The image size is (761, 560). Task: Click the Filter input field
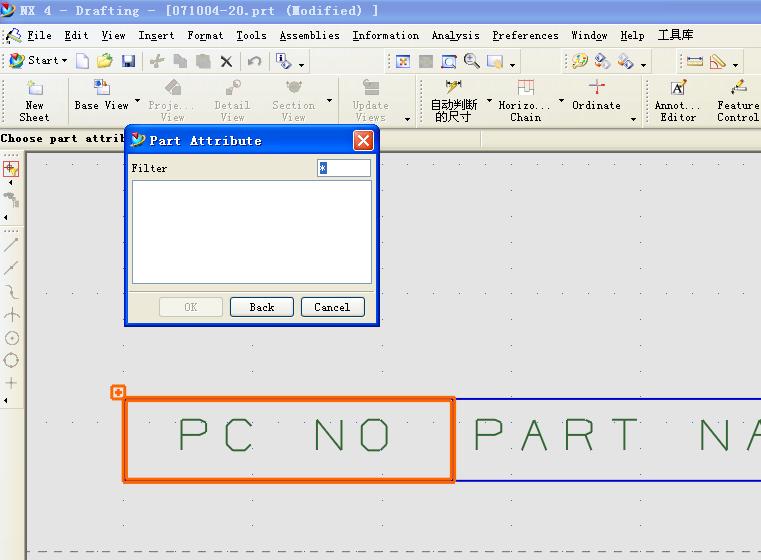click(344, 168)
